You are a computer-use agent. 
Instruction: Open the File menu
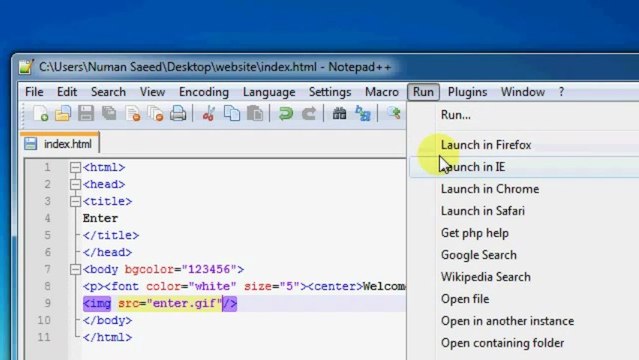pos(34,92)
